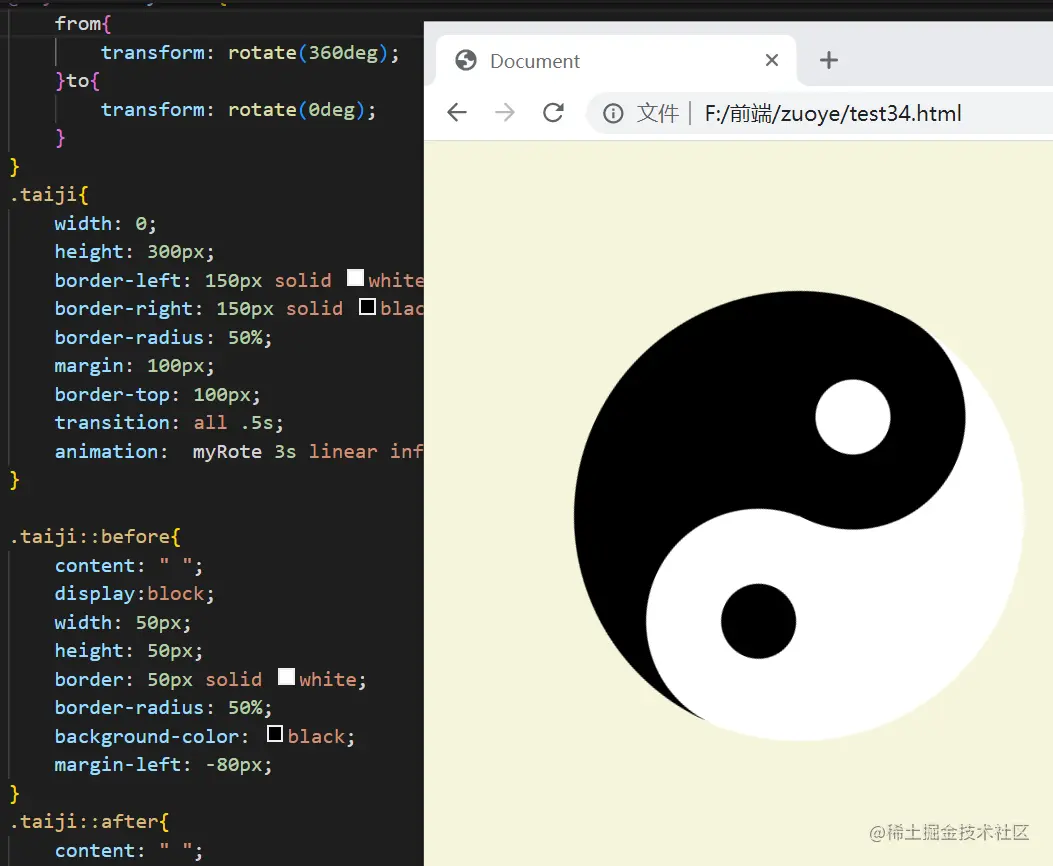Click the browser forward arrow
Image resolution: width=1053 pixels, height=866 pixels.
(x=504, y=113)
